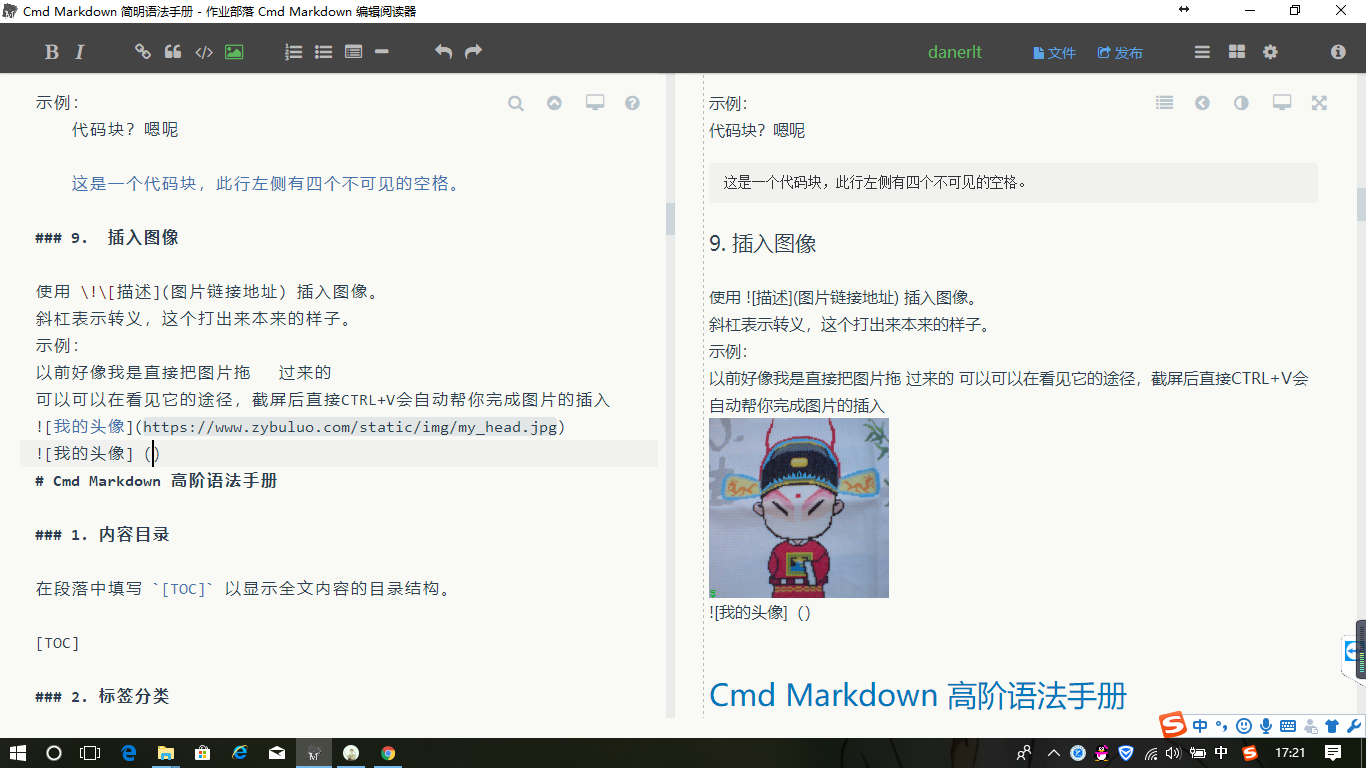Insert a code snippet

point(204,52)
